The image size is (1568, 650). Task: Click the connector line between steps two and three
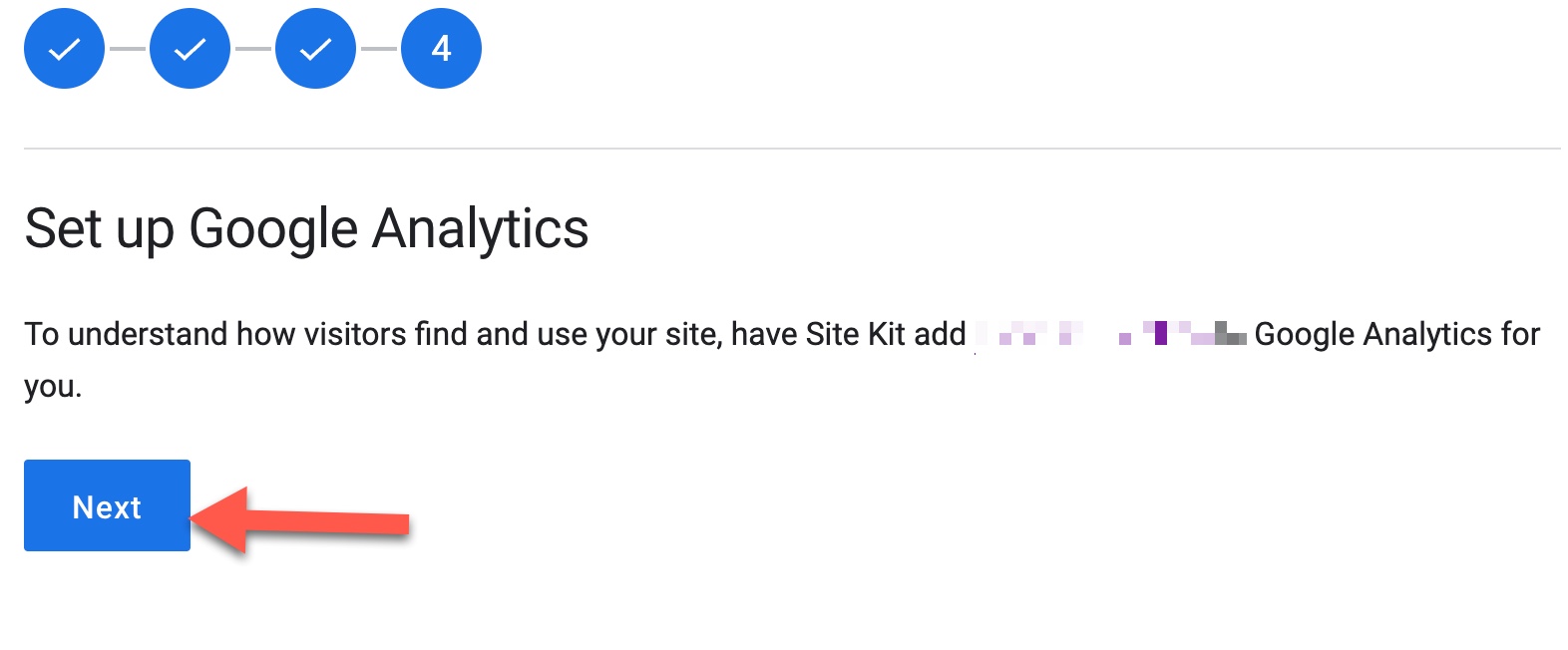253,48
